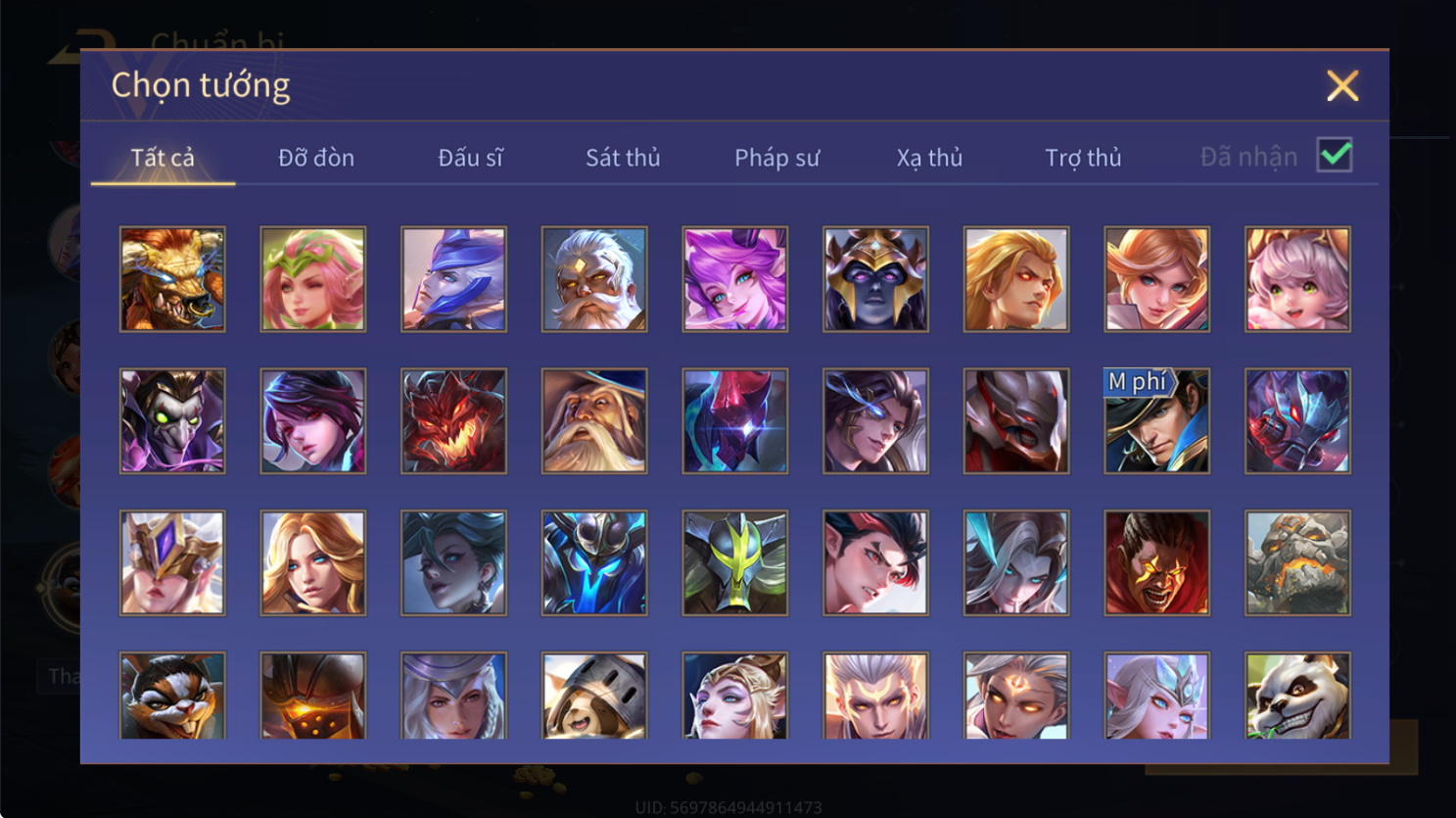Switch to the Pháp sư tab
This screenshot has height=818, width=1456.
click(x=776, y=158)
